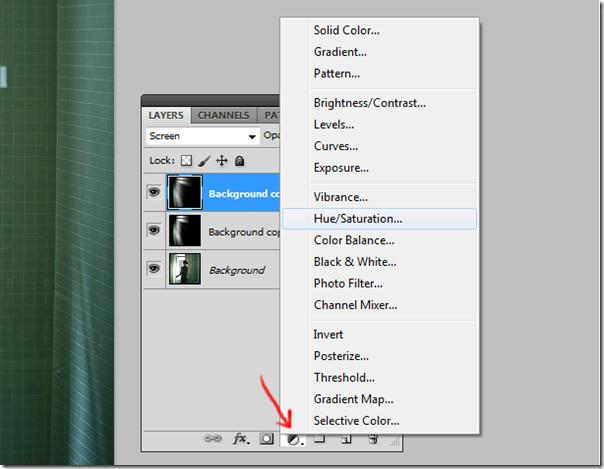Select Color Balance from the menu
This screenshot has height=469, width=604.
(x=353, y=240)
